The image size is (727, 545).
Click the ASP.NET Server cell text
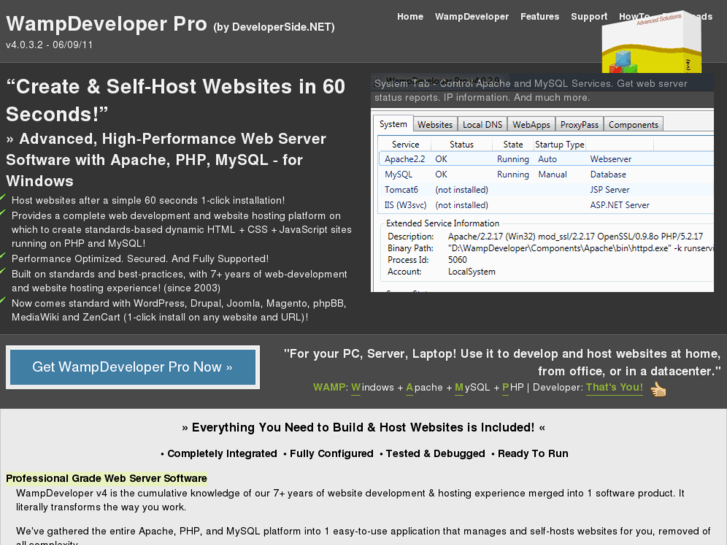click(619, 205)
